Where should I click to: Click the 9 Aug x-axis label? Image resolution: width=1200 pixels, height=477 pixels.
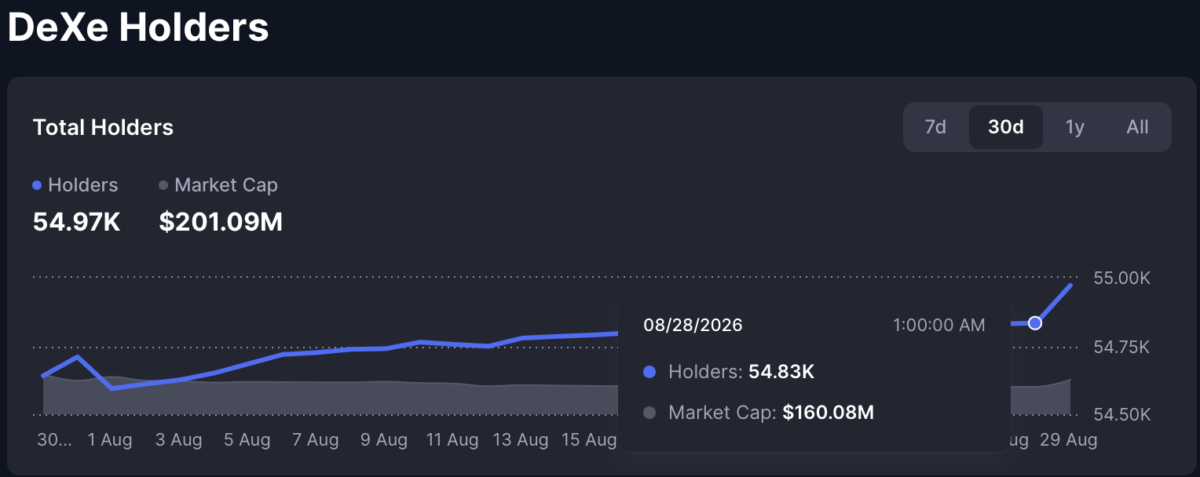[384, 439]
